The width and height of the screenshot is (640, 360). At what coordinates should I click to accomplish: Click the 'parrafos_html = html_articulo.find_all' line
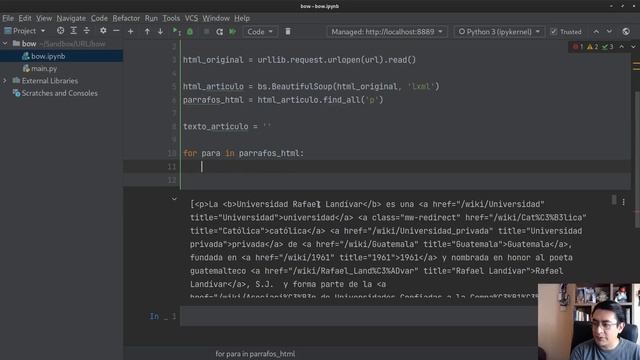[283, 100]
